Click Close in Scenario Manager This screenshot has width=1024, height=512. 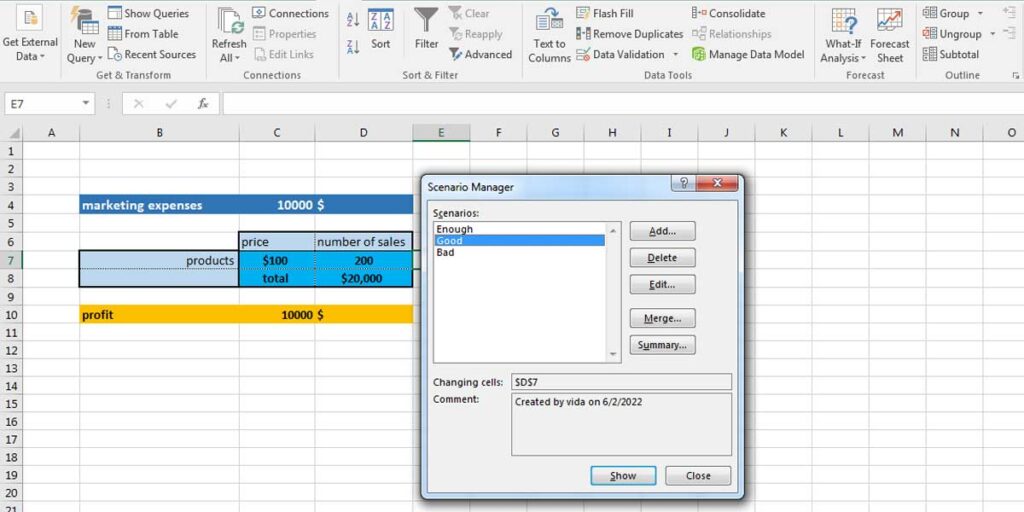click(698, 475)
